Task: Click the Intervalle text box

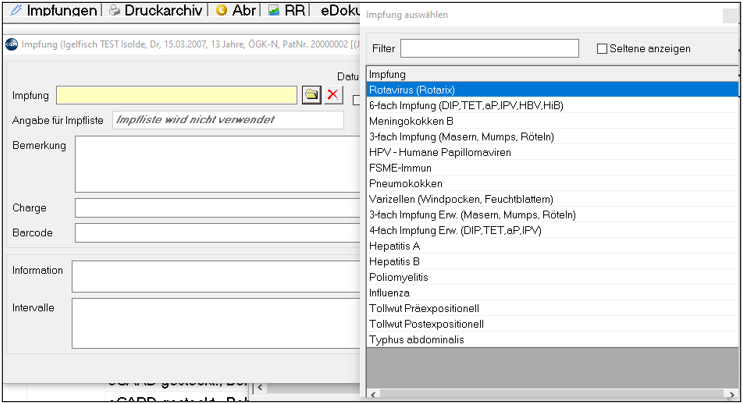Action: (x=216, y=323)
